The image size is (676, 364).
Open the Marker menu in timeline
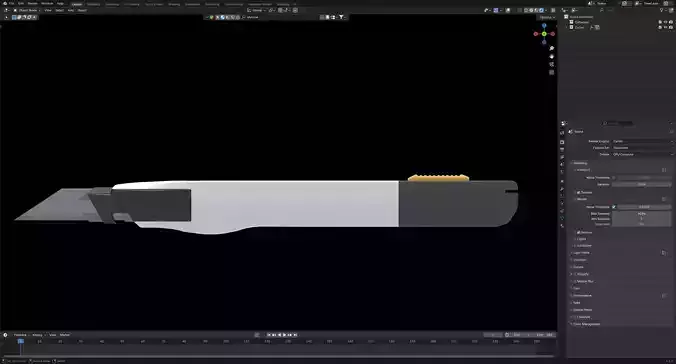click(65, 335)
